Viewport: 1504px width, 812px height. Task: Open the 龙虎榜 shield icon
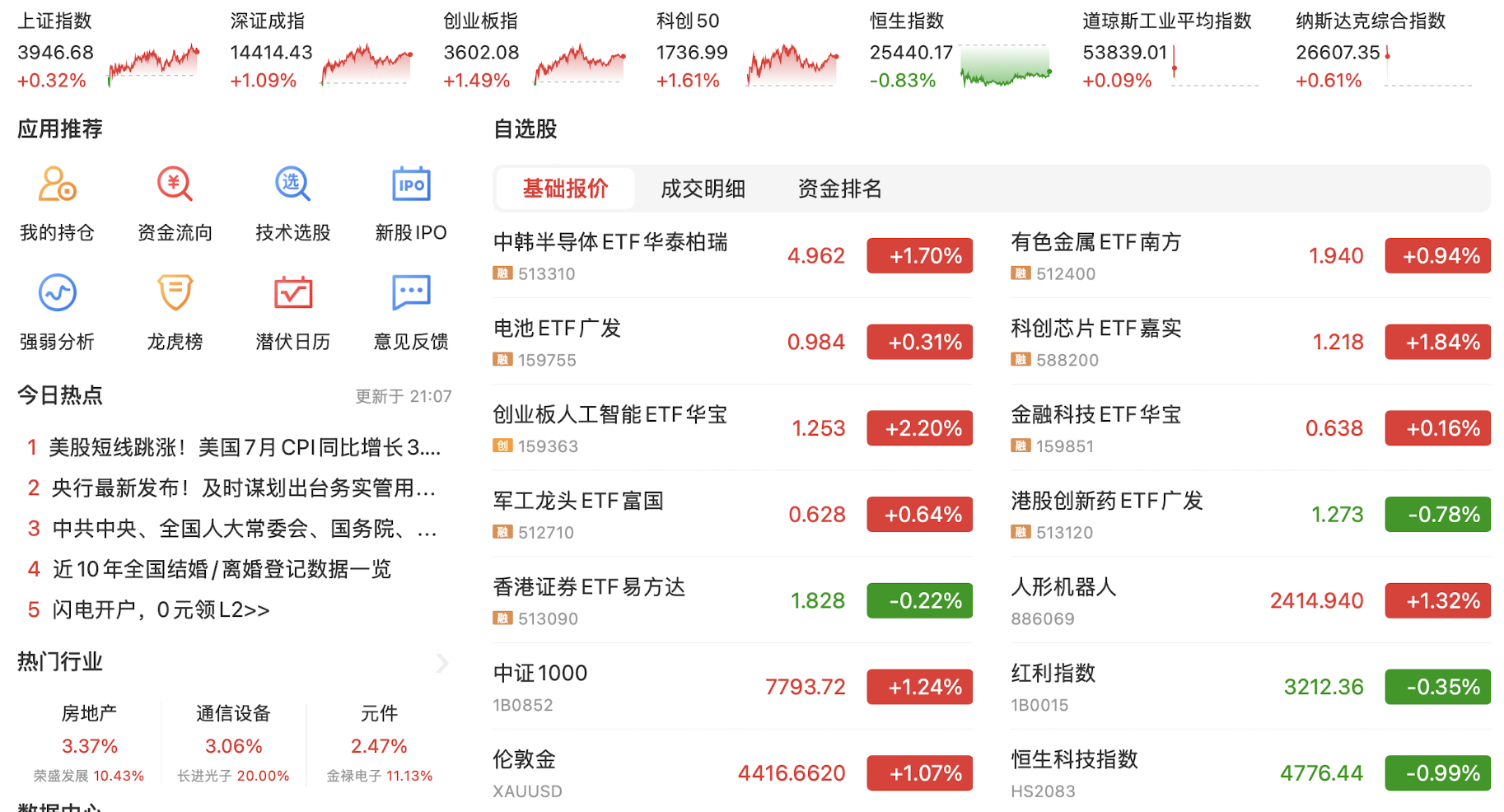tap(175, 292)
